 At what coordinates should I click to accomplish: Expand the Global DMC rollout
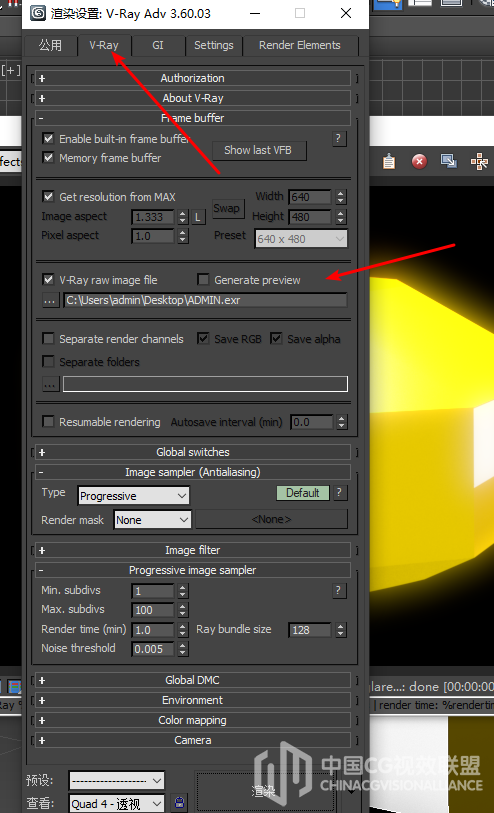(193, 680)
